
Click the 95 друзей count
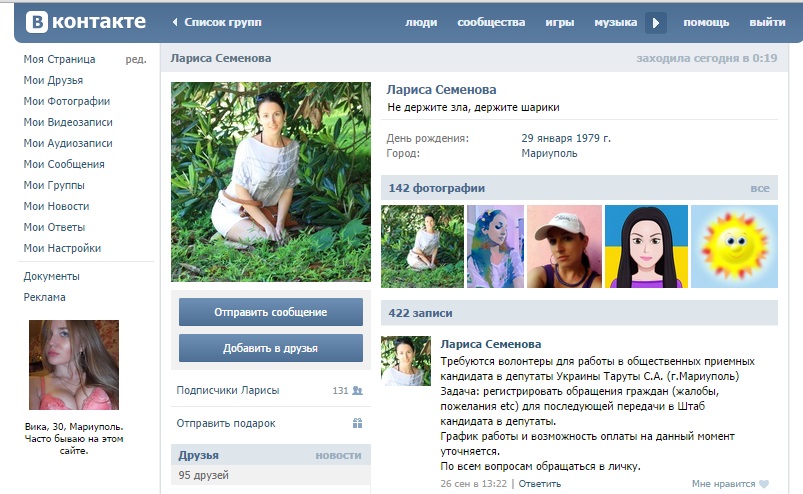203,475
